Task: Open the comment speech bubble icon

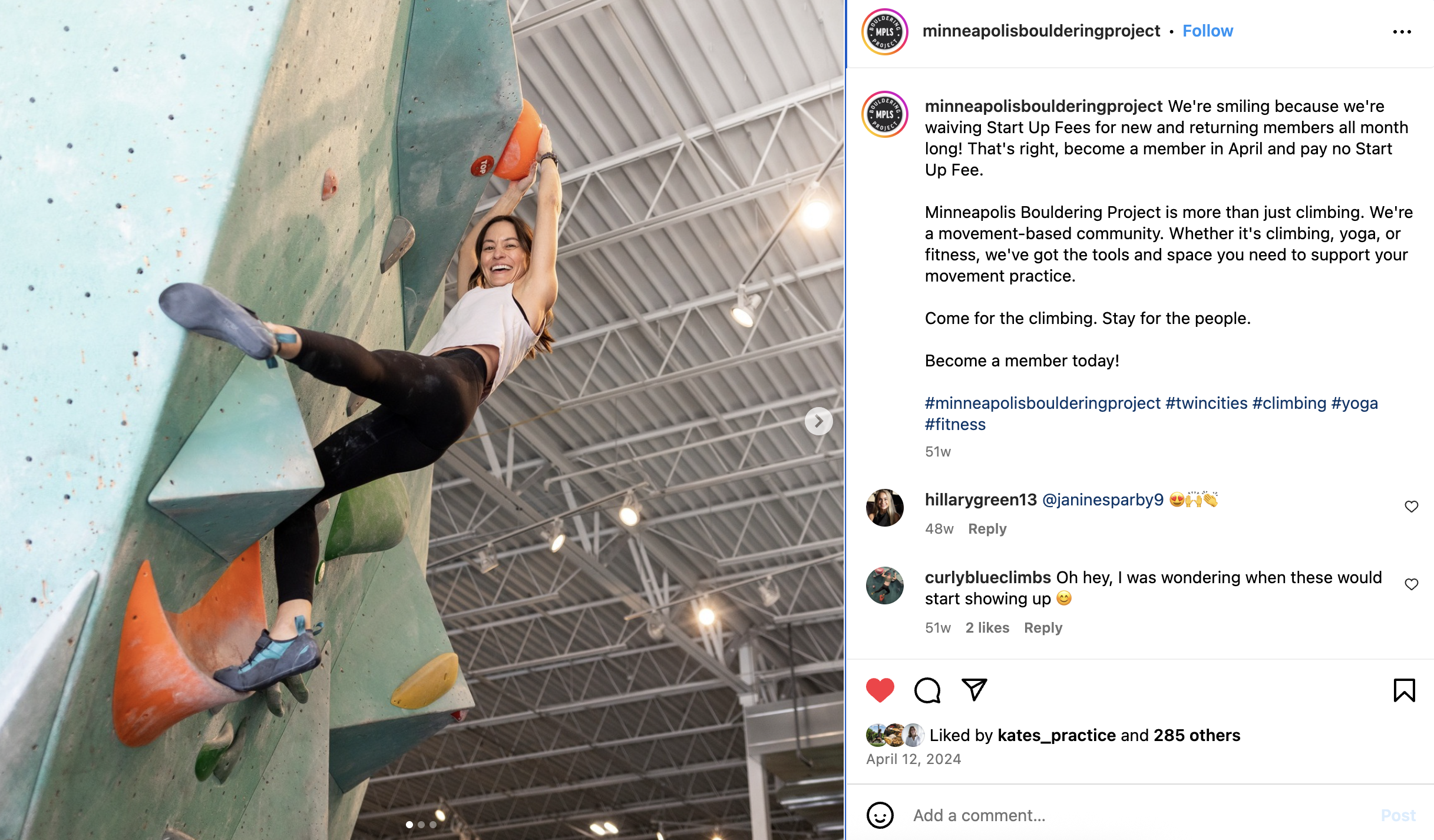Action: click(x=927, y=690)
